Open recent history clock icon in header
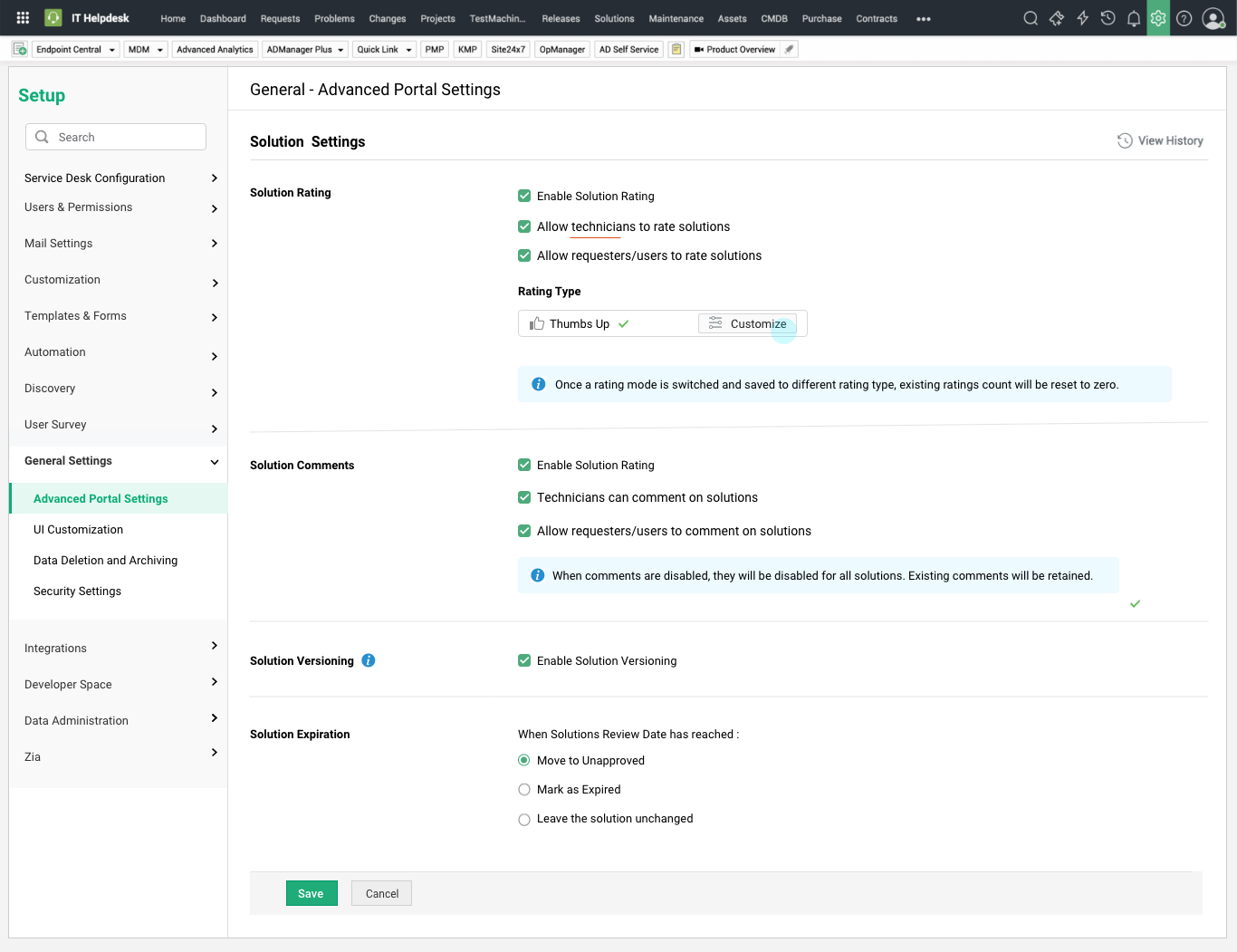1237x952 pixels. (1108, 18)
